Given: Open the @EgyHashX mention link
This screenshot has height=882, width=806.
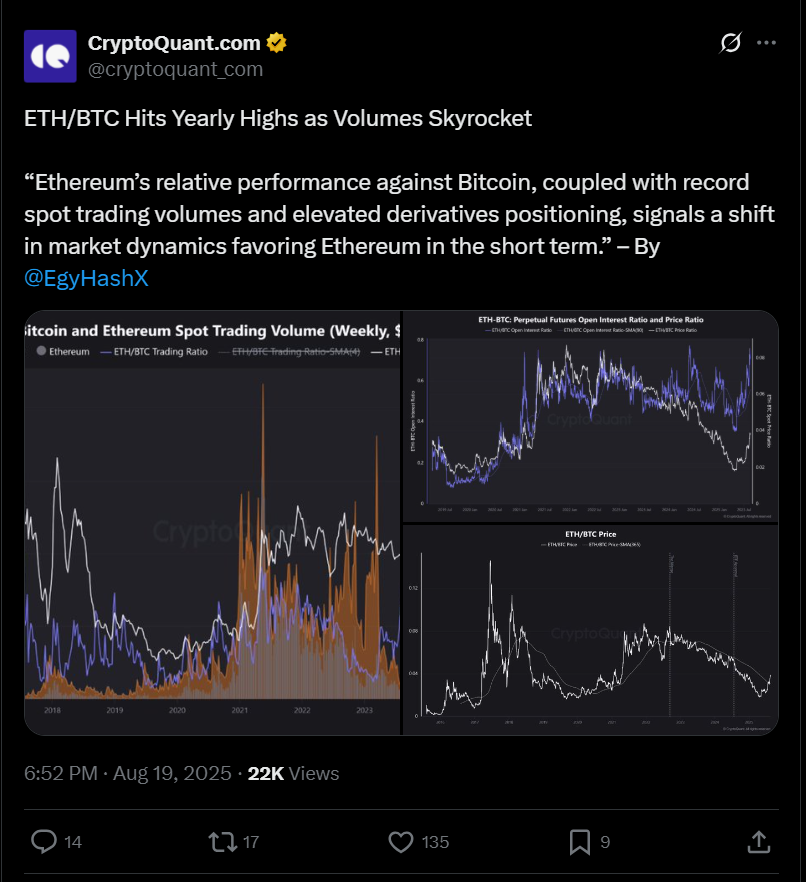Looking at the screenshot, I should point(86,278).
